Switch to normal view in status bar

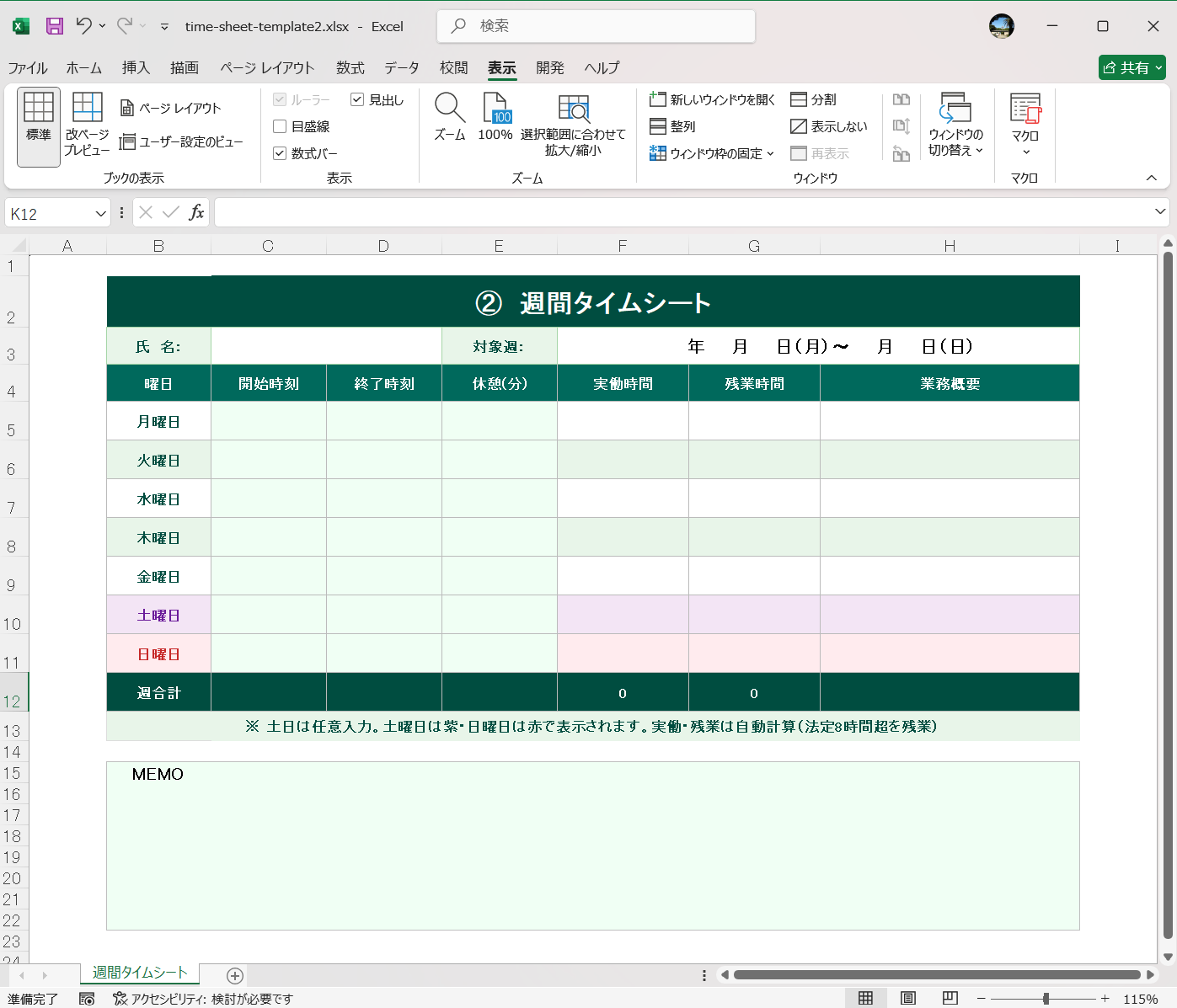click(x=865, y=998)
